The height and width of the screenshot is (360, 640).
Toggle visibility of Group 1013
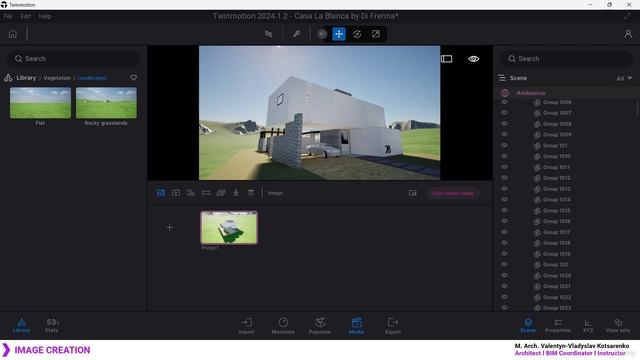click(x=504, y=189)
